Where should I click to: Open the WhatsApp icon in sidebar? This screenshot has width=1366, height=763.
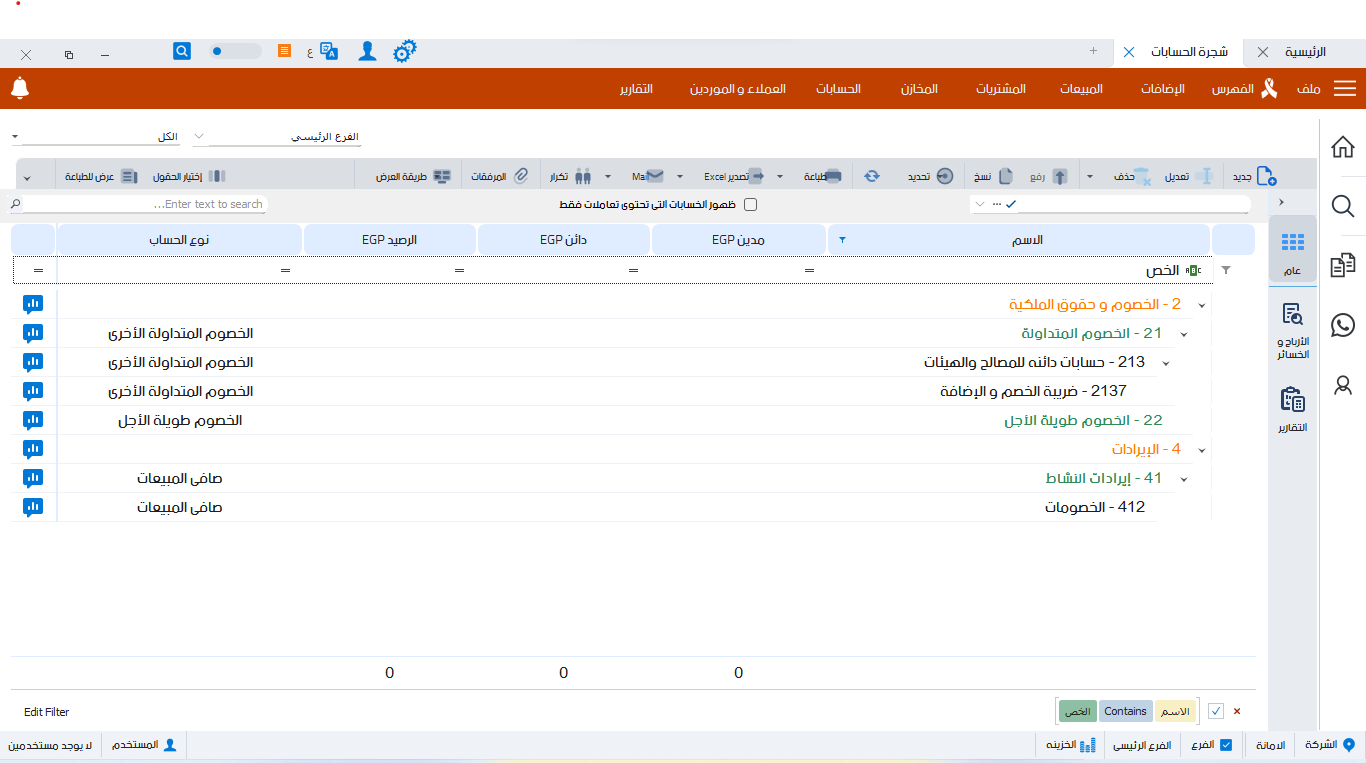(x=1343, y=325)
